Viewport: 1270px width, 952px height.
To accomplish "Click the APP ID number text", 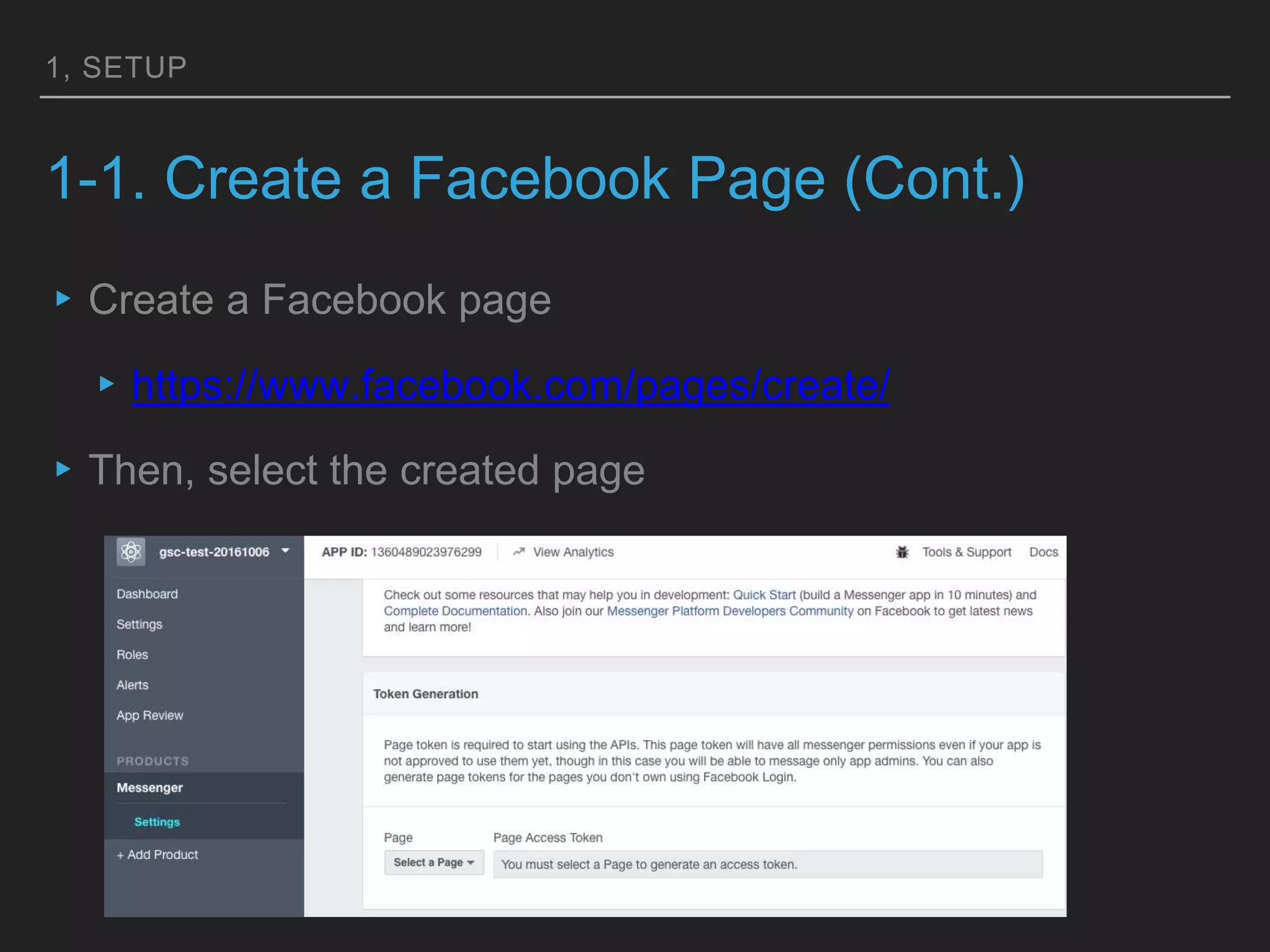I will tap(426, 552).
